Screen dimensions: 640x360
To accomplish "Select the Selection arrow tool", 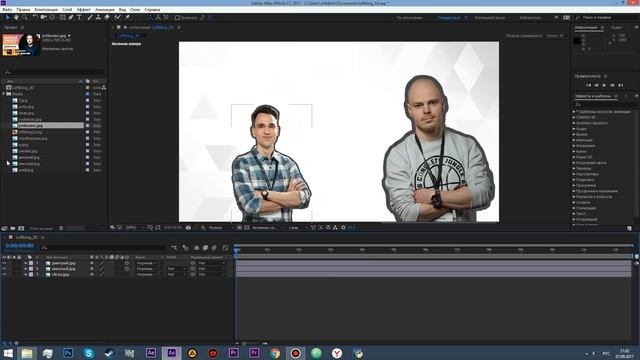I will (7, 18).
